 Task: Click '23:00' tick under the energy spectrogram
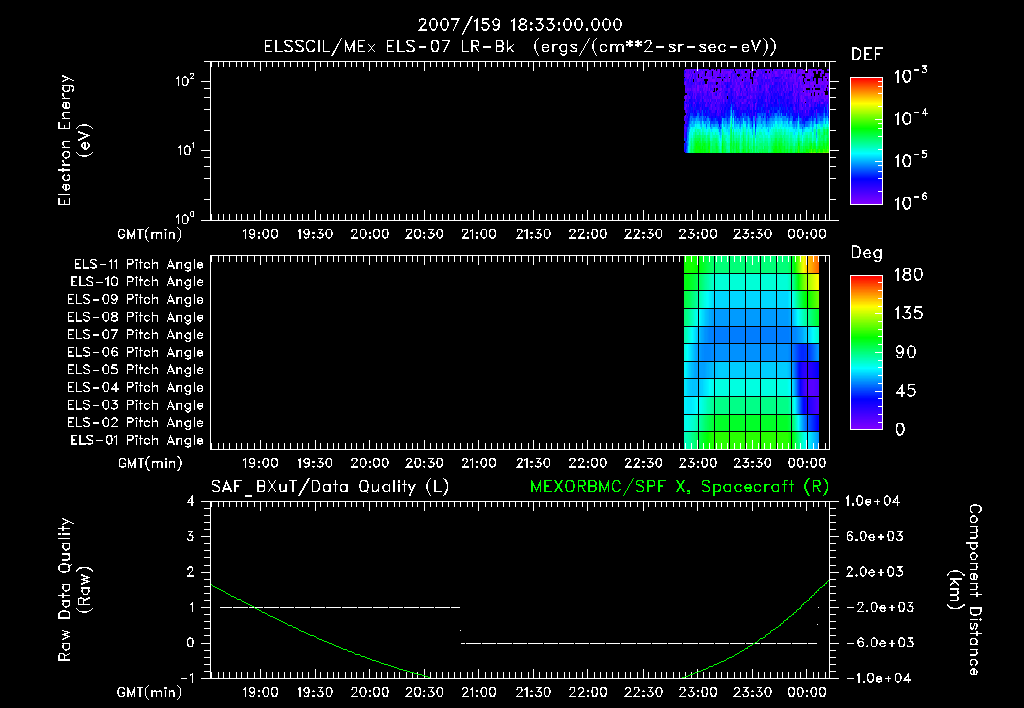(x=697, y=234)
